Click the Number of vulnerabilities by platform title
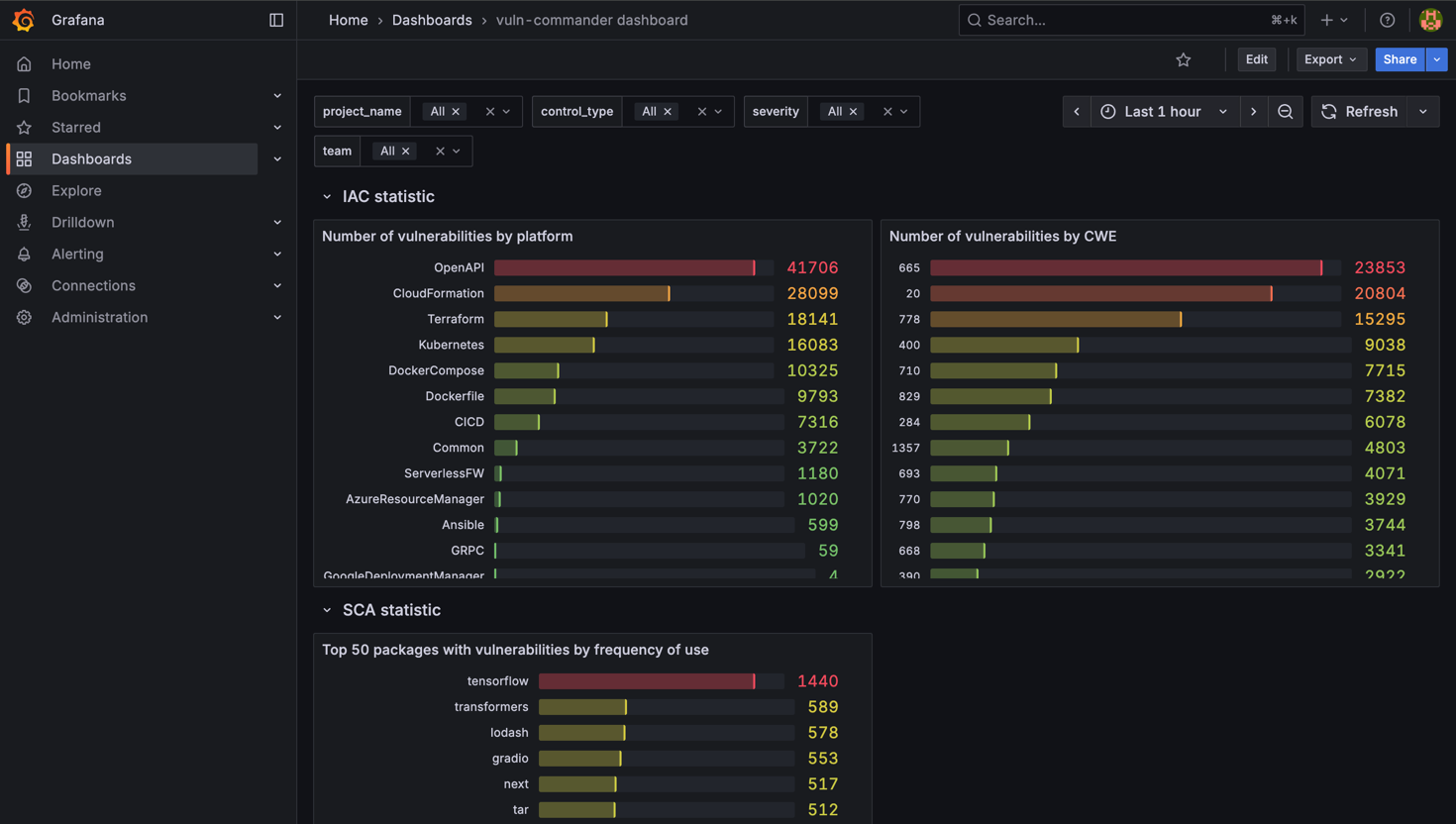 point(448,237)
